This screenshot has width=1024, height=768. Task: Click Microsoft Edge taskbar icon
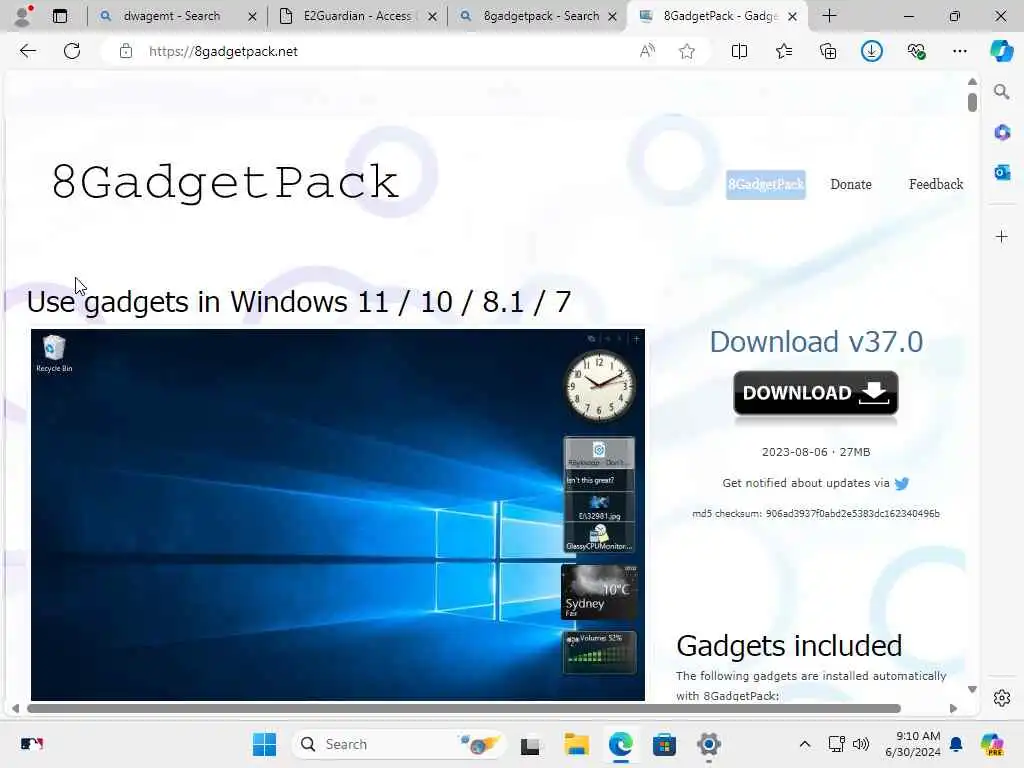620,744
